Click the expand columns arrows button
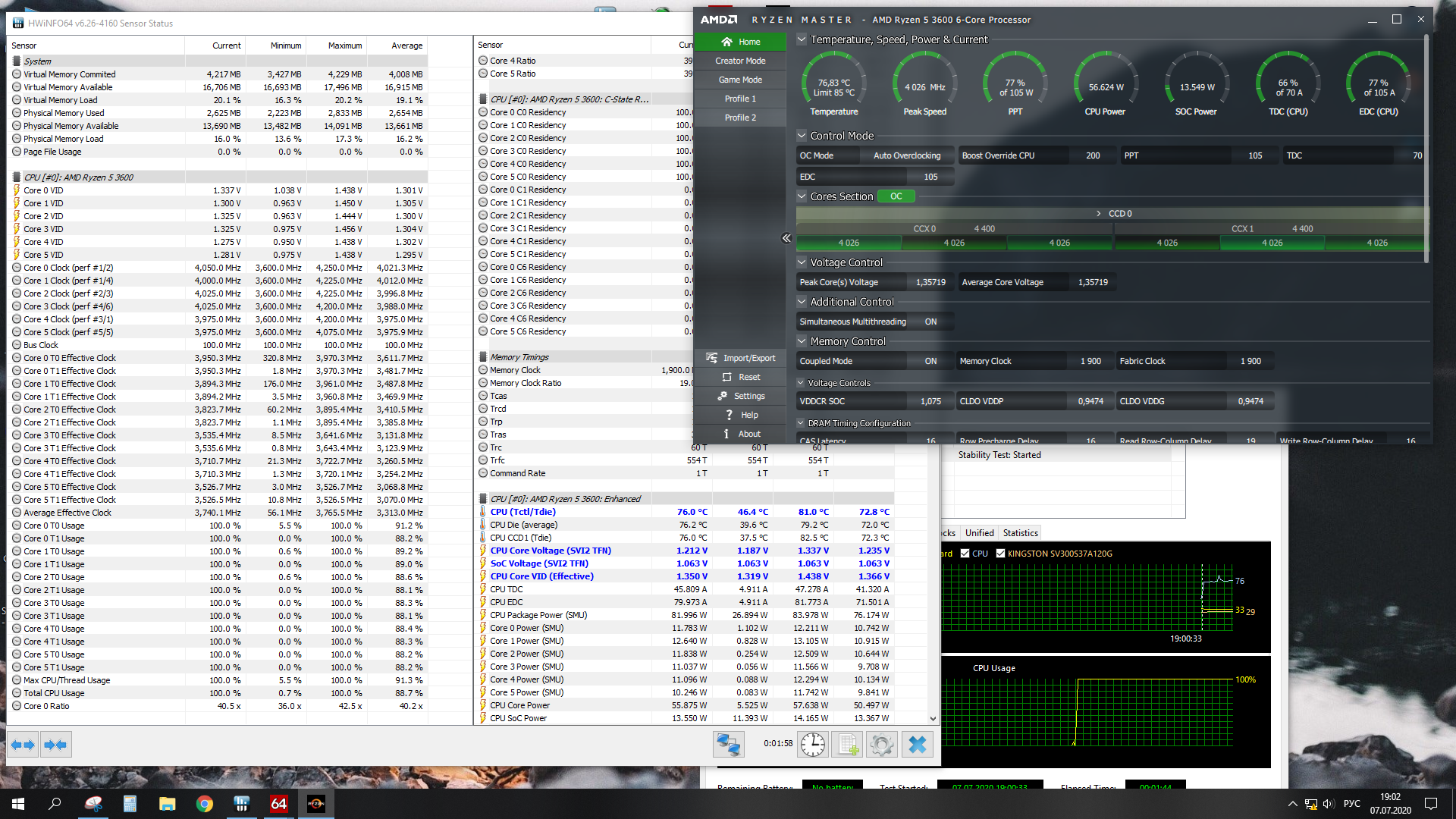Viewport: 1456px width, 819px height. [x=23, y=745]
